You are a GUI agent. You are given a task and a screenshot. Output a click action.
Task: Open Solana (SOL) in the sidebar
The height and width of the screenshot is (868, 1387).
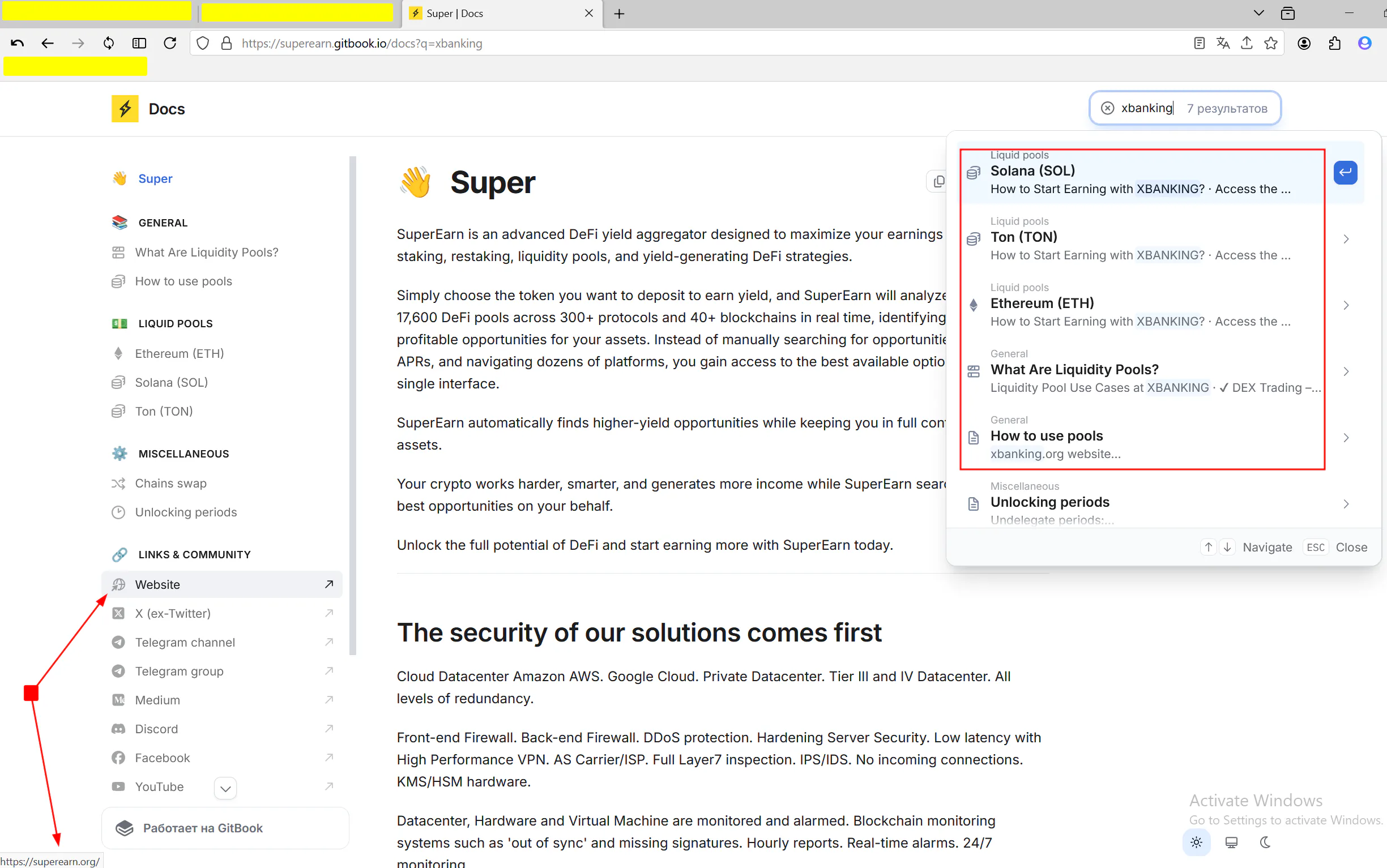click(x=221, y=382)
